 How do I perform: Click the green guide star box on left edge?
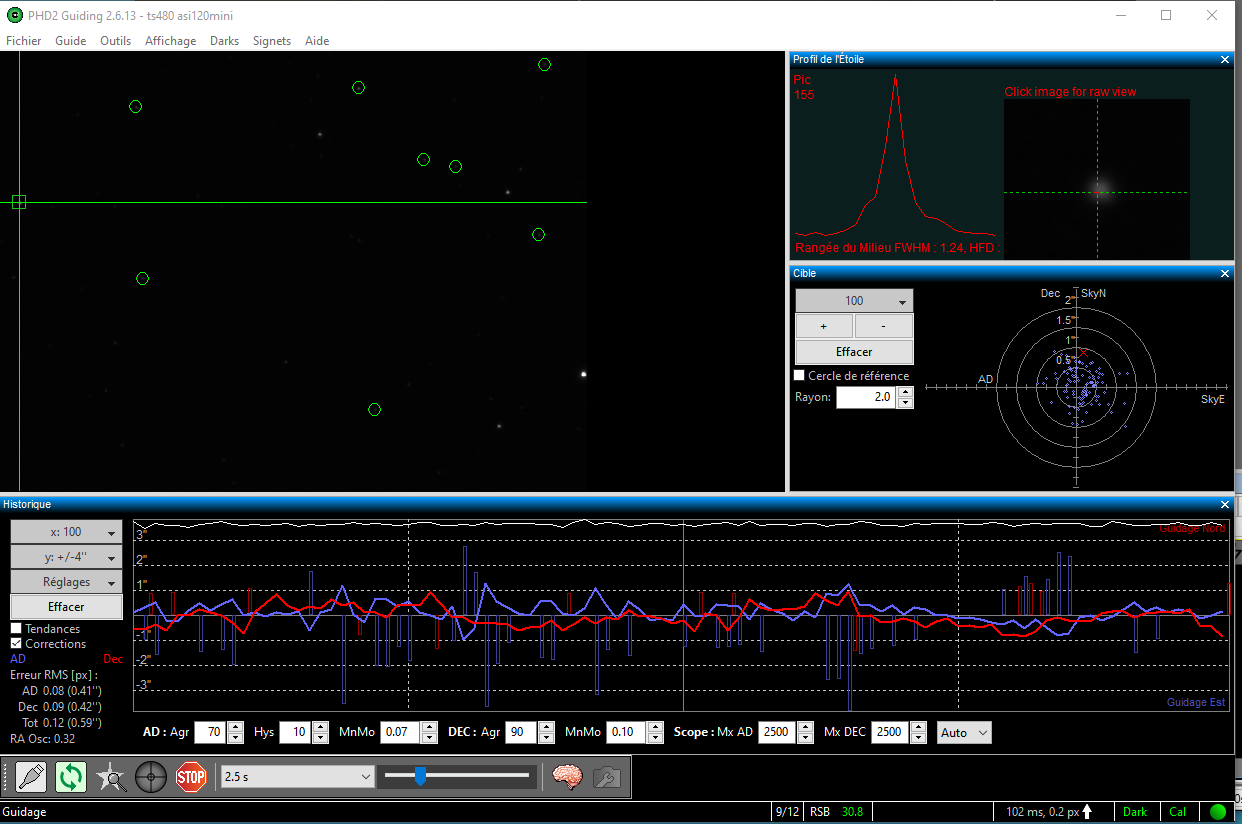18,202
